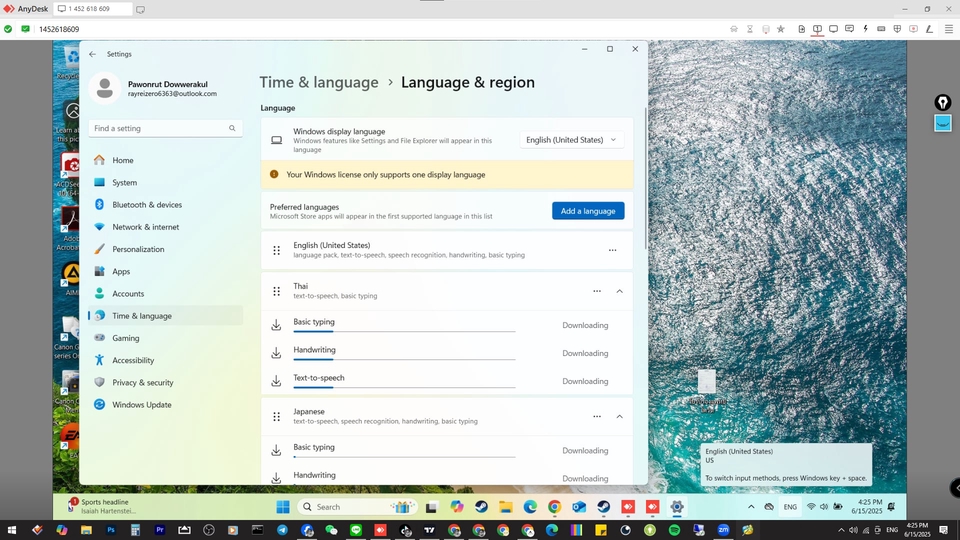Click the Find a setting search field
The image size is (960, 540).
[158, 129]
